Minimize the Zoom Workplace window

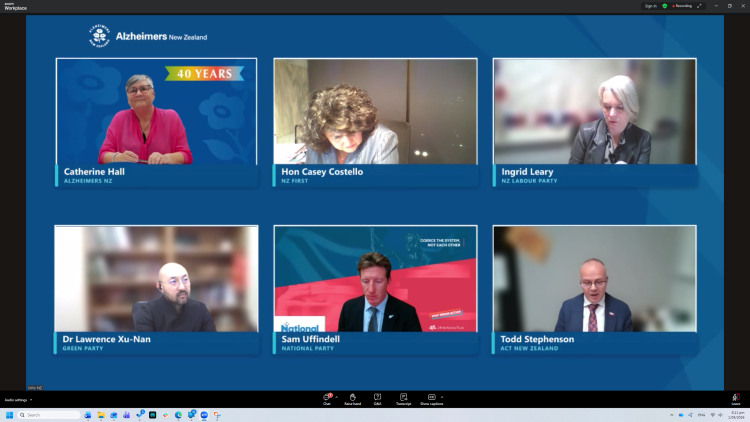(x=716, y=6)
